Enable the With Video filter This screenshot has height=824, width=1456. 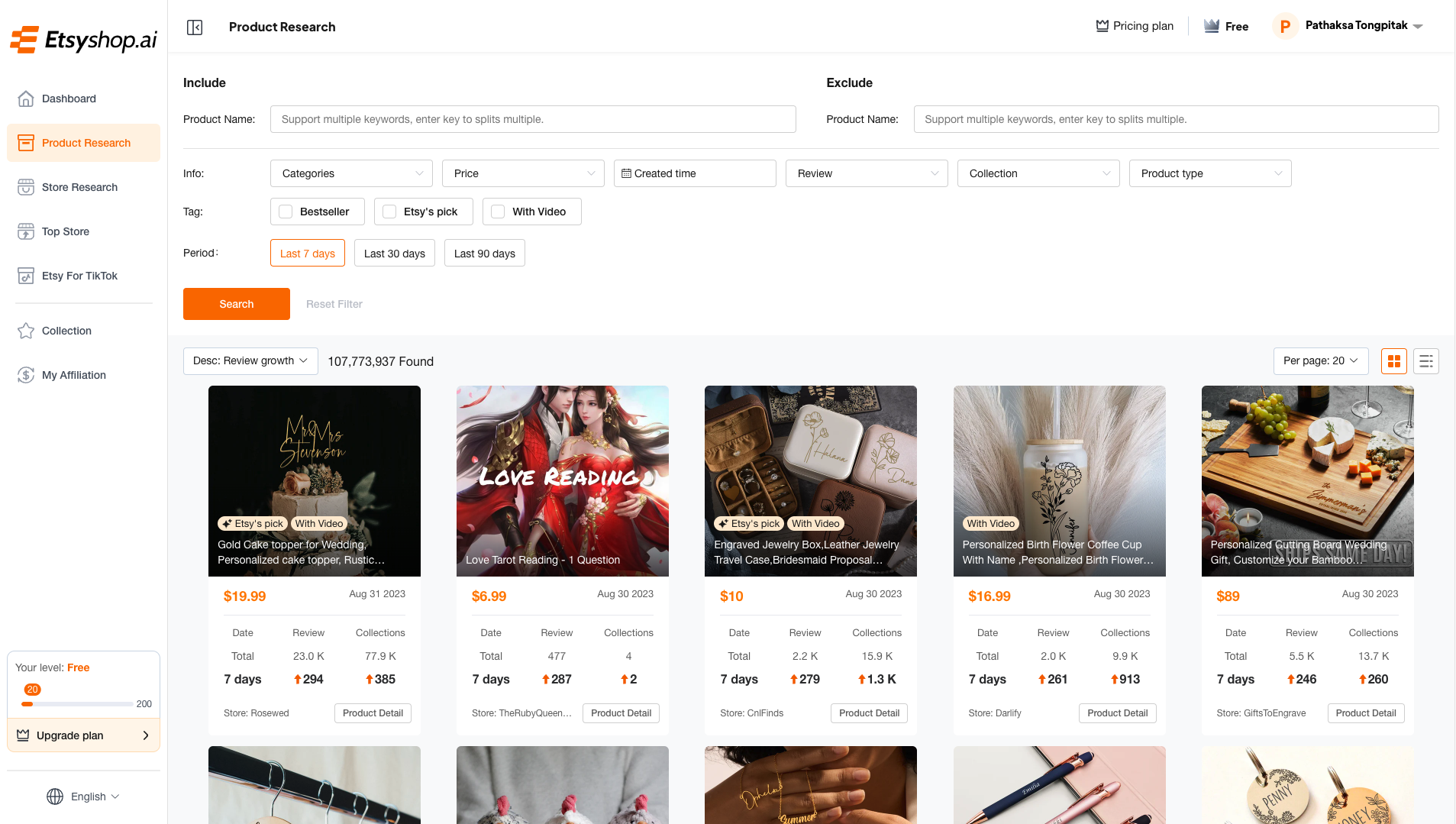tap(498, 212)
